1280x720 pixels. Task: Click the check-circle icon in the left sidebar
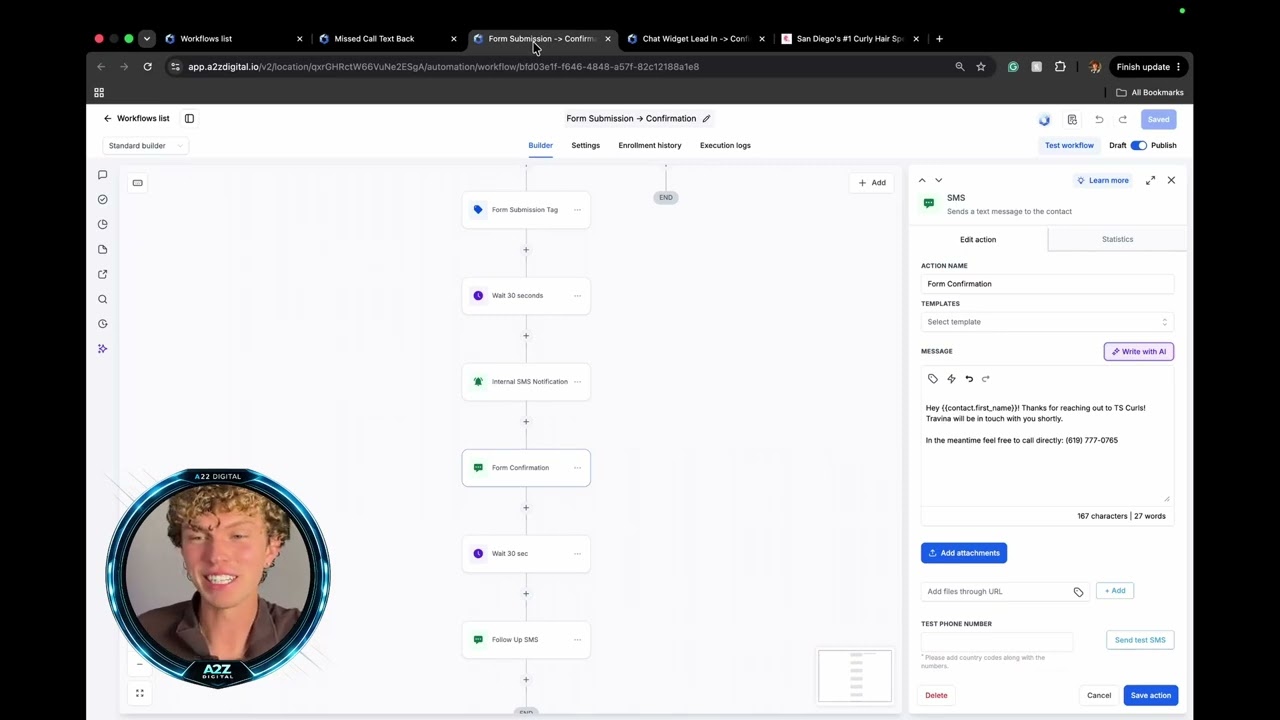coord(102,199)
